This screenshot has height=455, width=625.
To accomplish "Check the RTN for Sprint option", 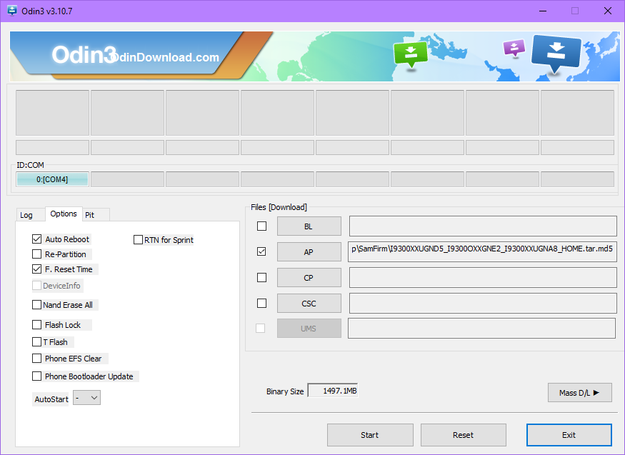I will 138,240.
